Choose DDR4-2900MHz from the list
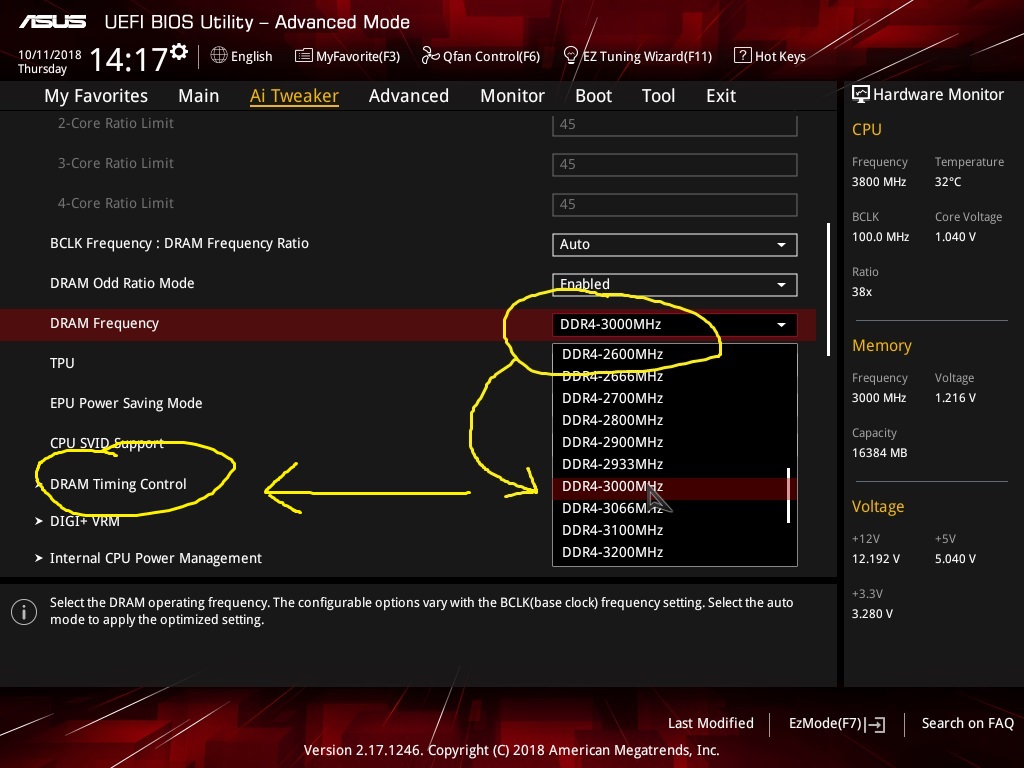This screenshot has height=768, width=1024. (x=613, y=442)
